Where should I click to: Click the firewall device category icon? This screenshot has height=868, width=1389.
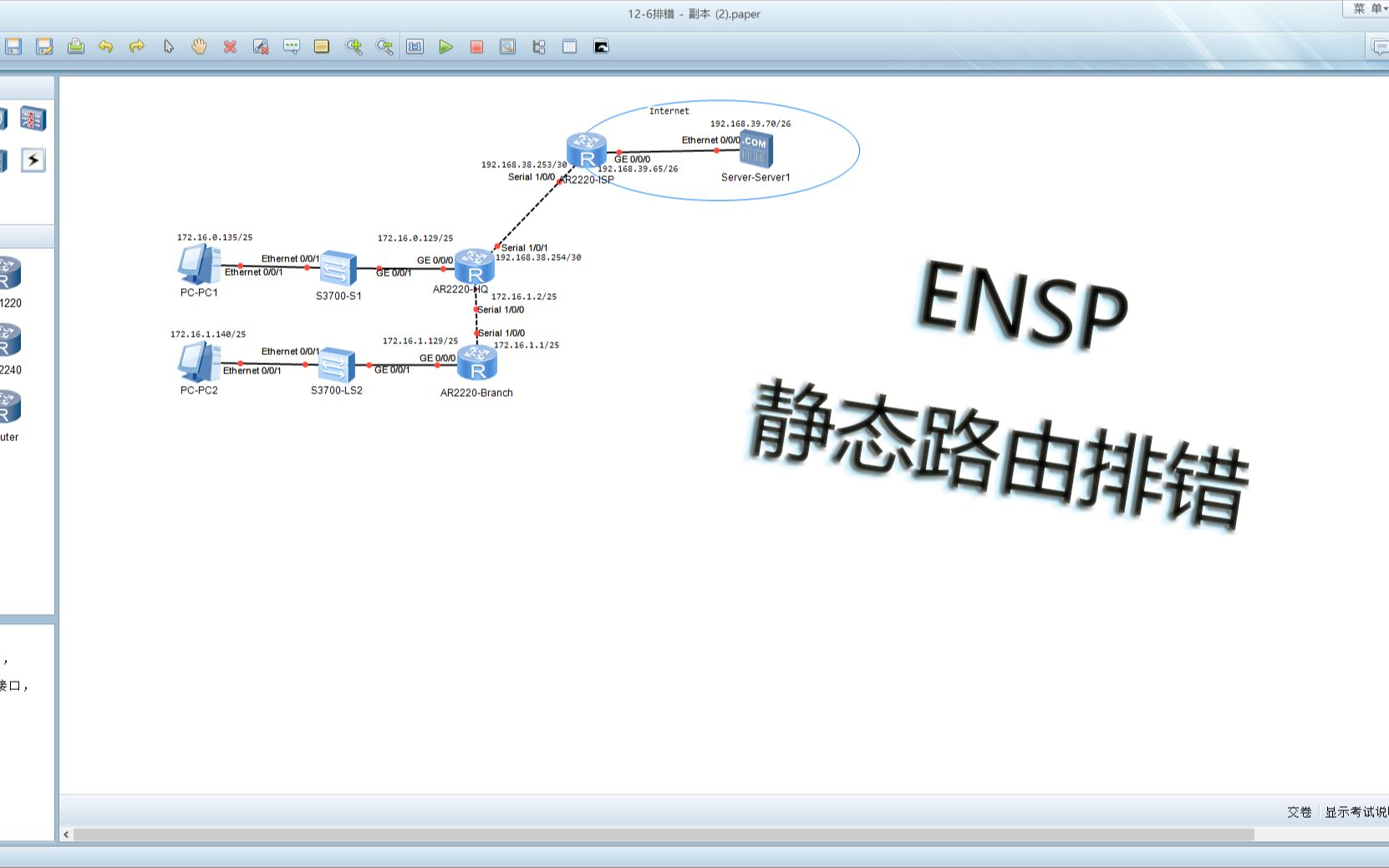tap(33, 119)
